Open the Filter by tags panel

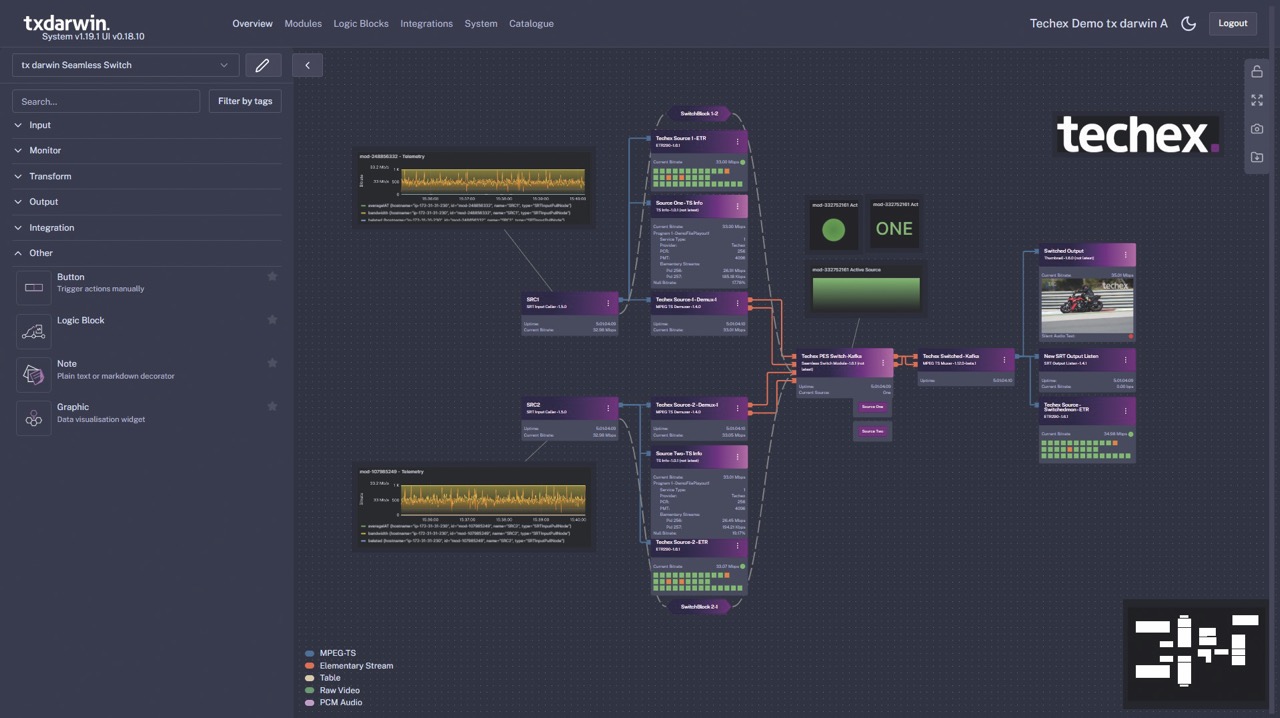244,100
